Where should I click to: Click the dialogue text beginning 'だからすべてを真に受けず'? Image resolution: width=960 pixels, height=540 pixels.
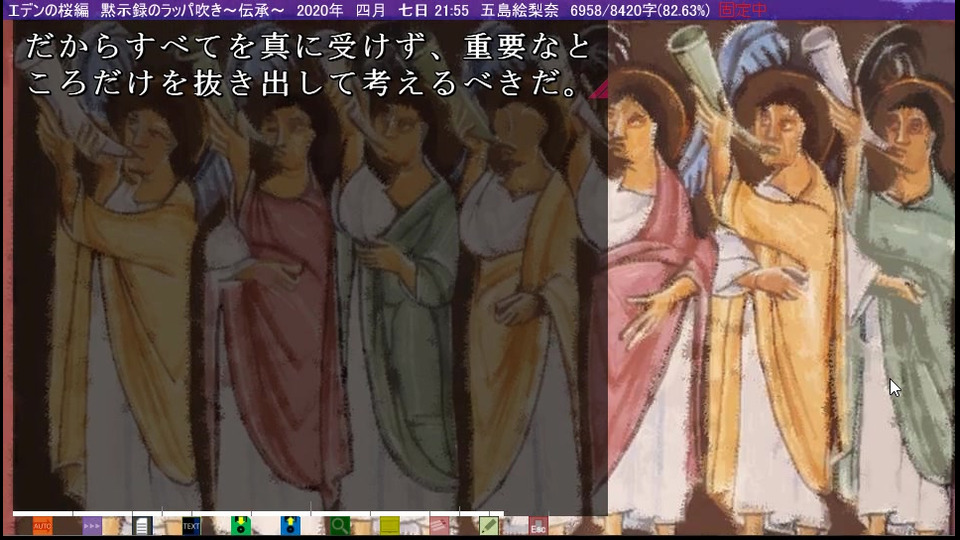tap(309, 65)
